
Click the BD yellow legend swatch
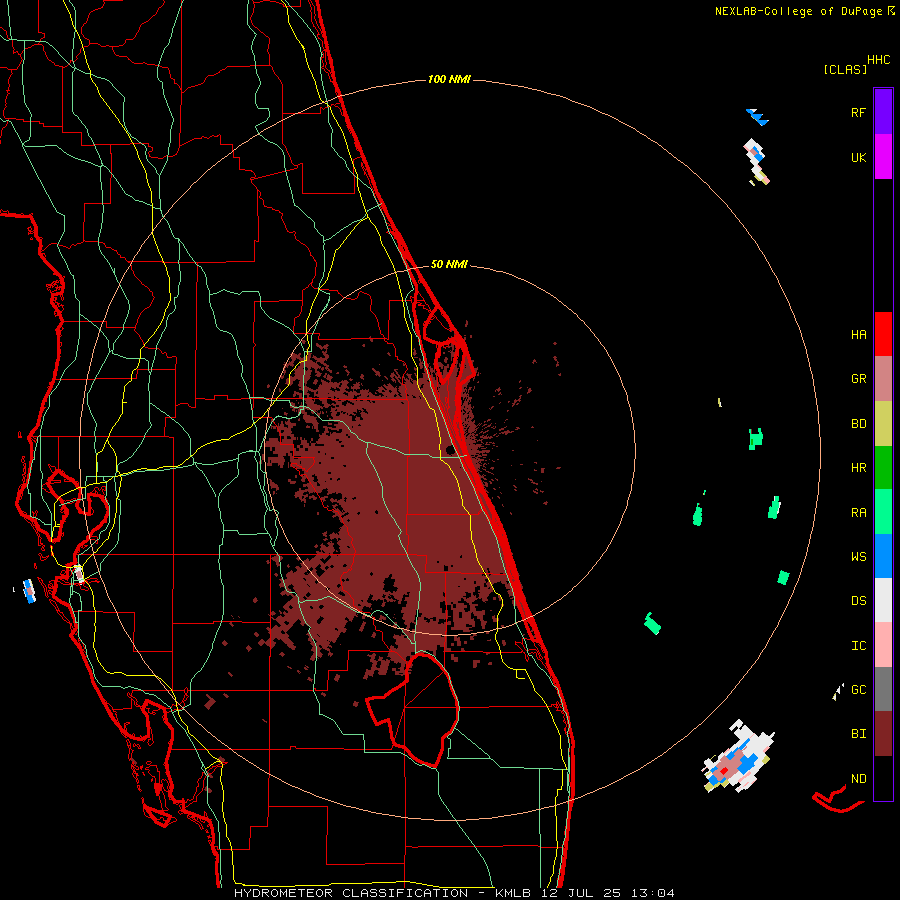[883, 424]
